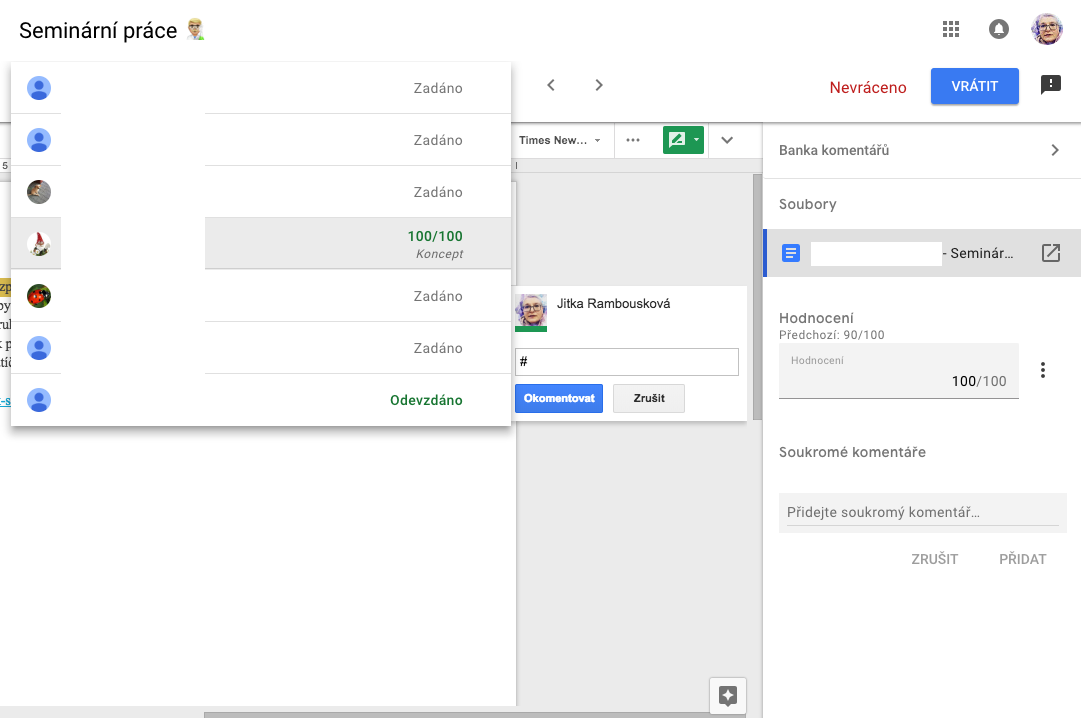Open the three-dot toolbar overflow menu
This screenshot has width=1081, height=718.
[x=632, y=140]
